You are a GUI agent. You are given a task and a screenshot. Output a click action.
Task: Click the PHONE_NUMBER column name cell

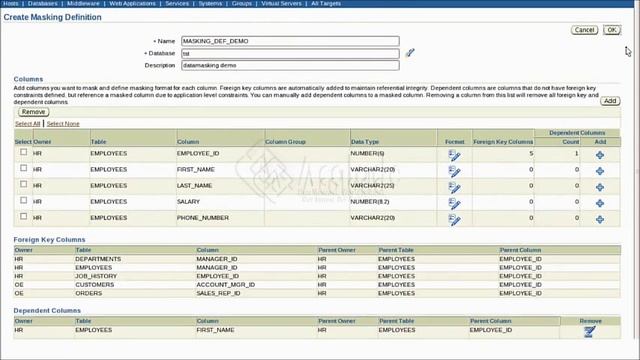203,218
